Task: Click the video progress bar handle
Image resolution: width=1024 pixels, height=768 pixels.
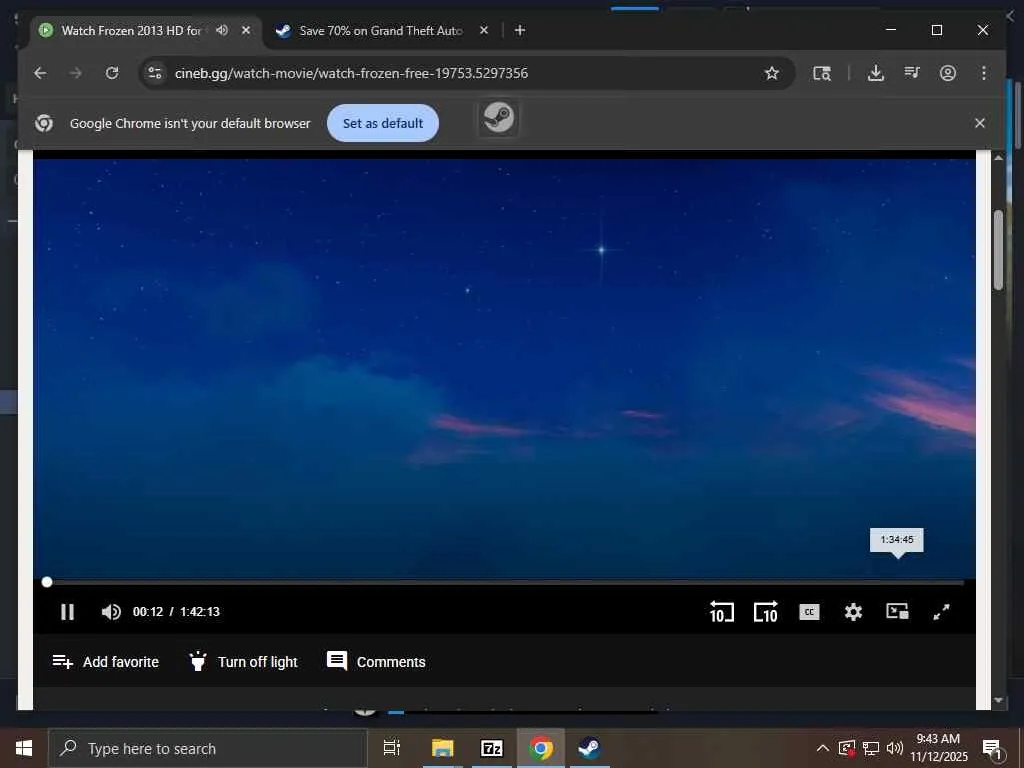Action: 47,582
